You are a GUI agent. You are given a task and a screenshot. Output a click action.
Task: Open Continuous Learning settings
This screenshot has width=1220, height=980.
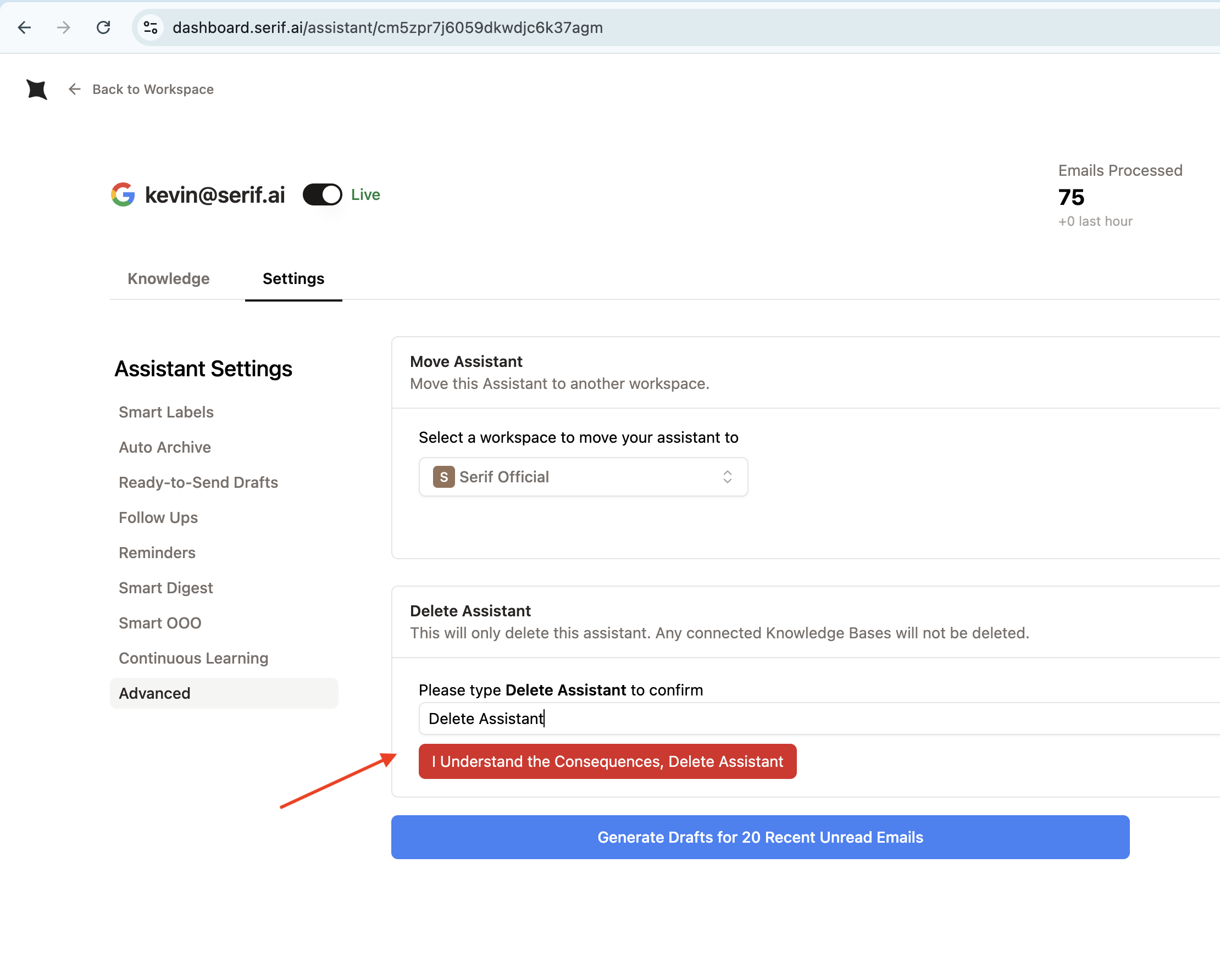point(193,658)
